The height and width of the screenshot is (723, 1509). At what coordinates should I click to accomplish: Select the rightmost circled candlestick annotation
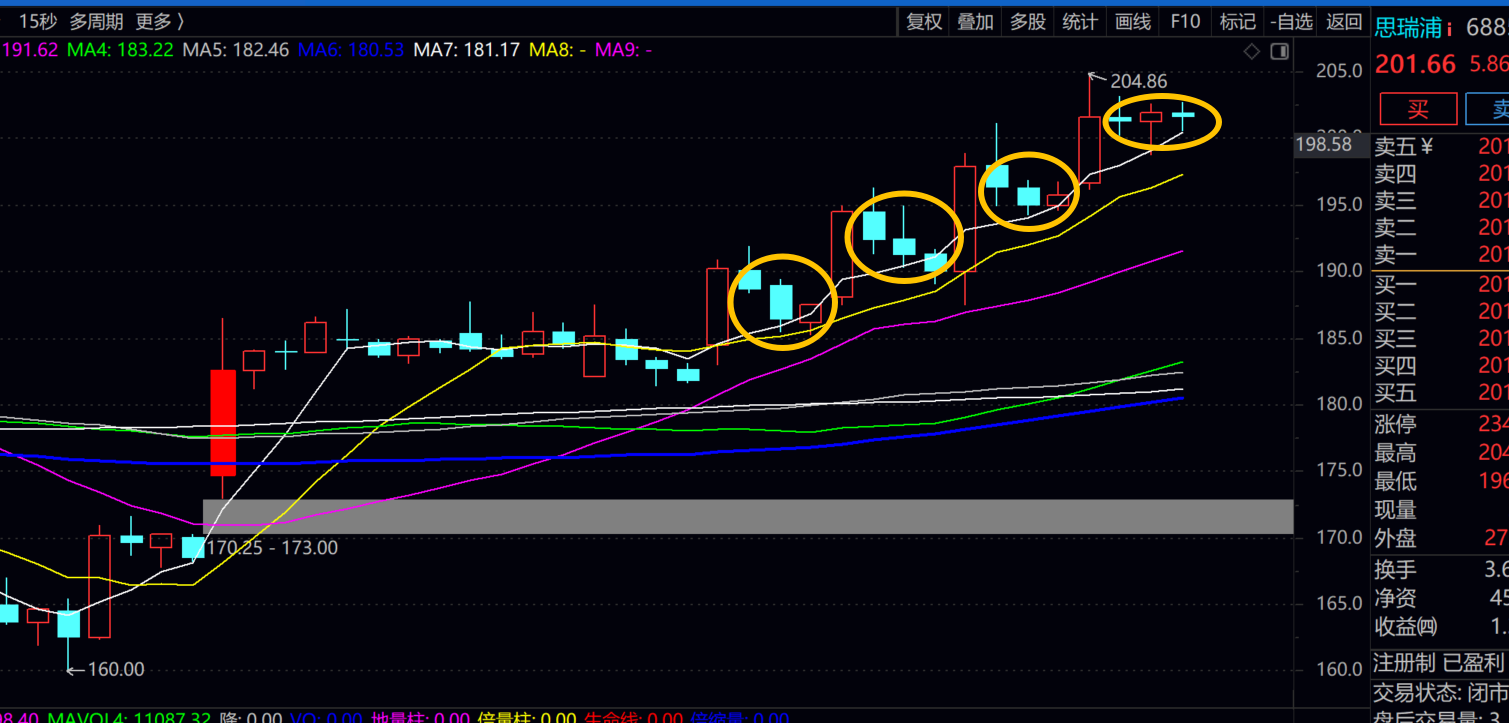pyautogui.click(x=1161, y=121)
